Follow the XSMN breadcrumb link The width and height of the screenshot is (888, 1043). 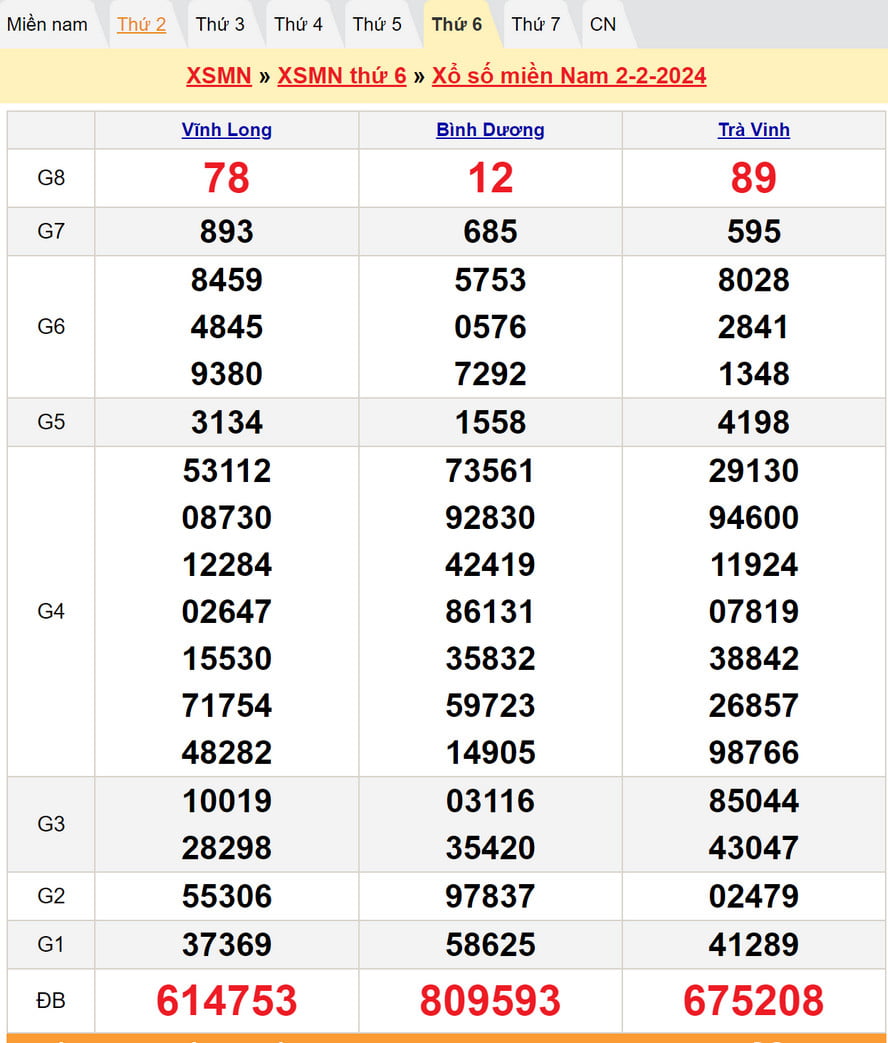tap(218, 76)
